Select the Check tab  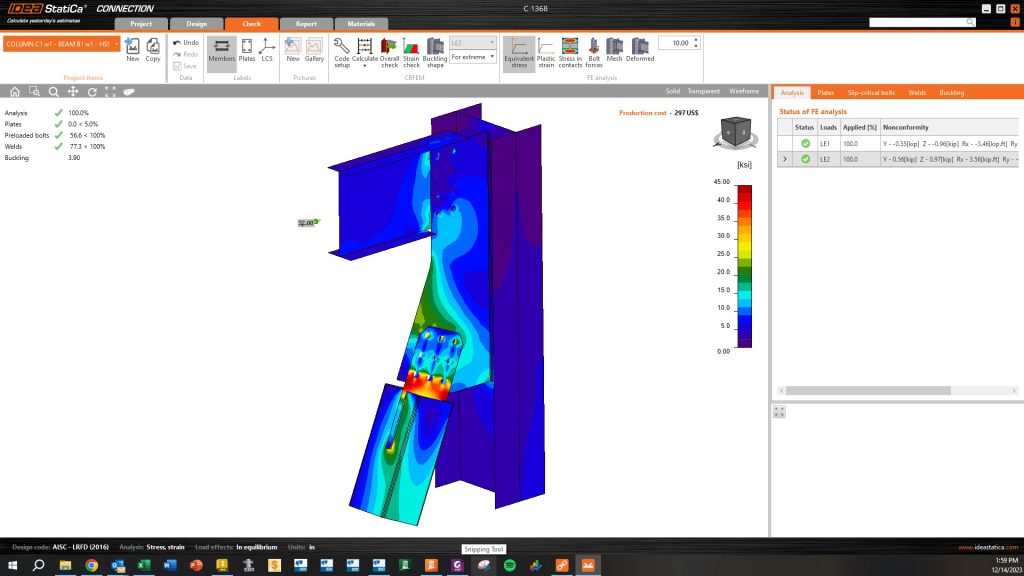(251, 24)
